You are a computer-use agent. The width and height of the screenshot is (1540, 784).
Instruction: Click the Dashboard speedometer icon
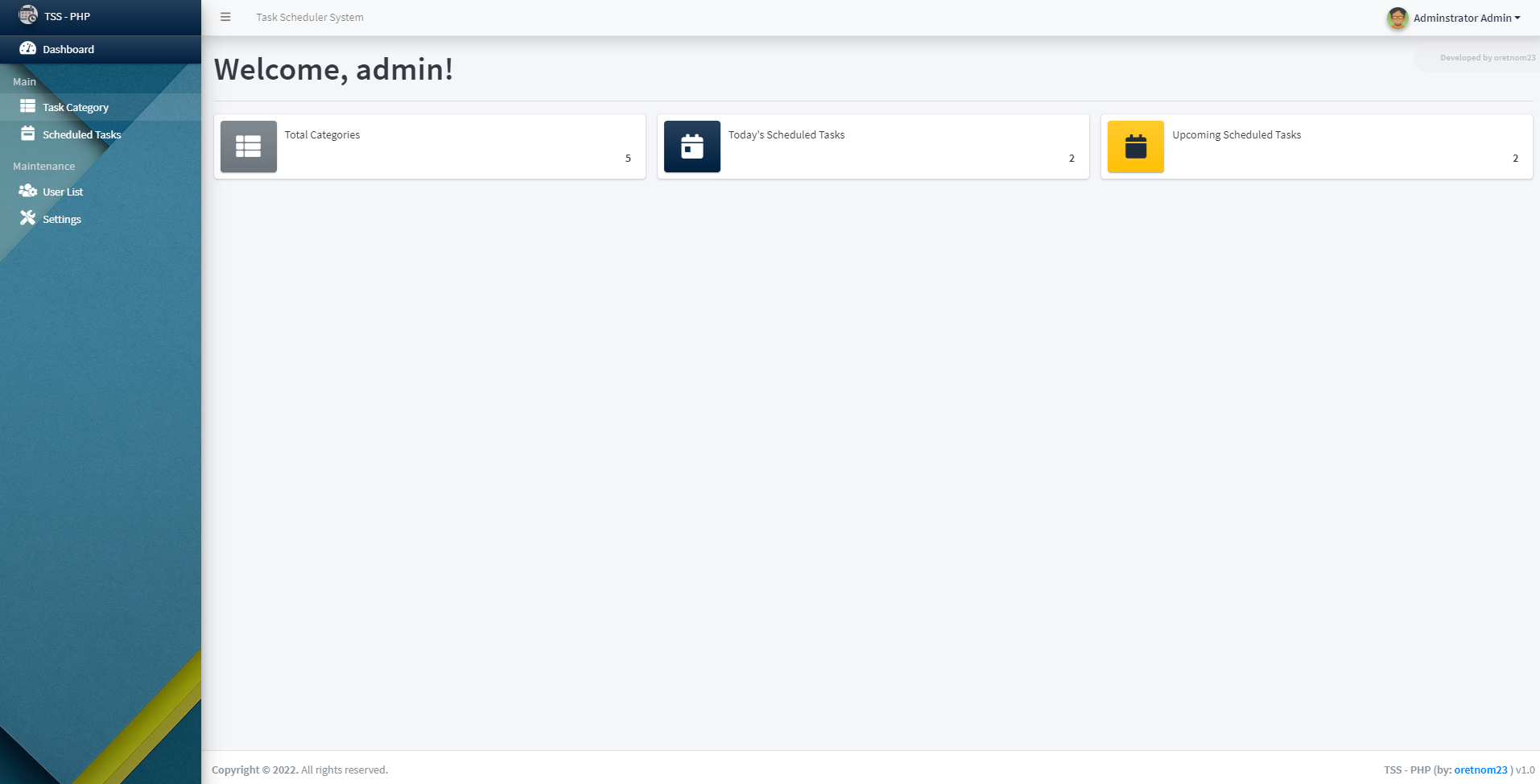pyautogui.click(x=27, y=48)
